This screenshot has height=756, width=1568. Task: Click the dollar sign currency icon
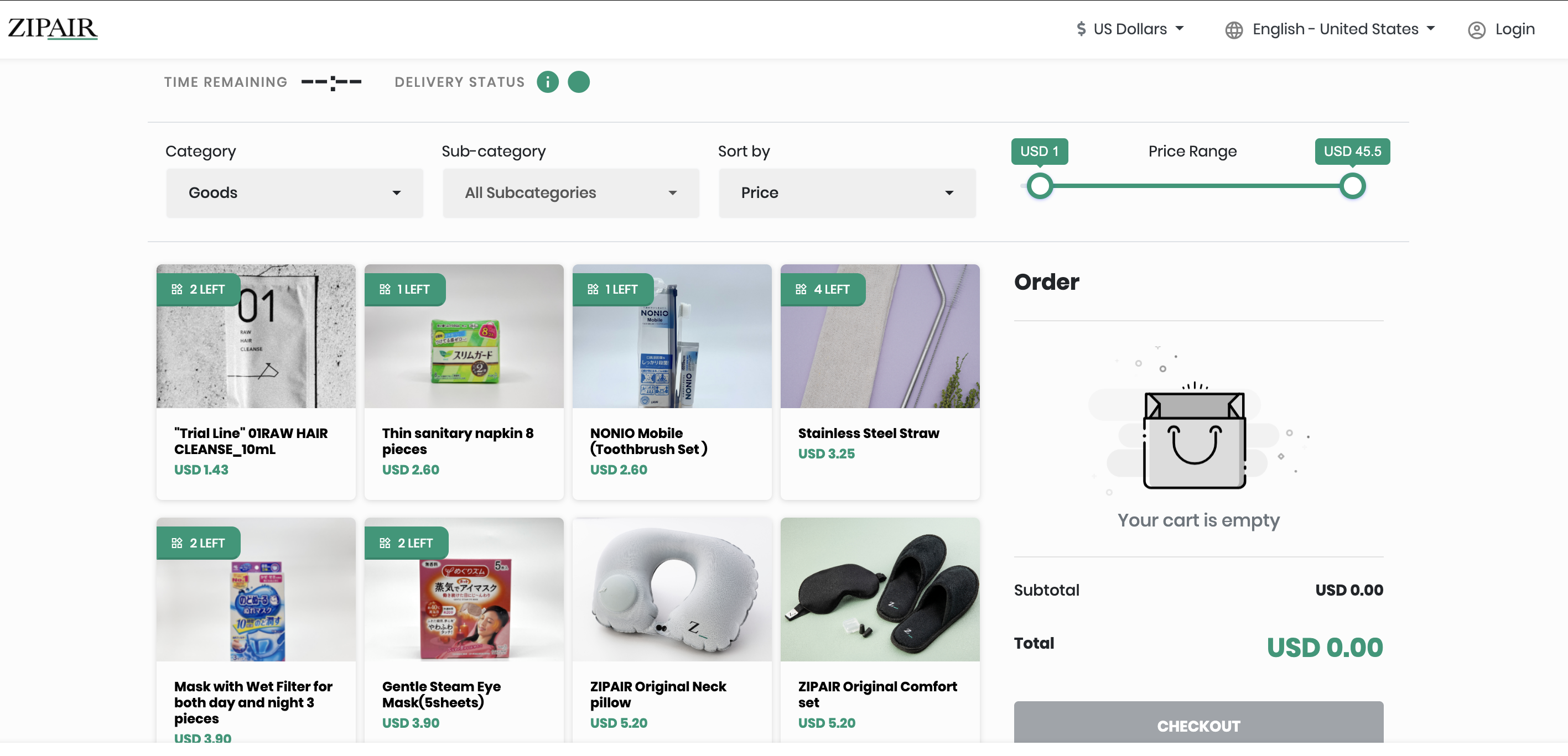coord(1081,29)
